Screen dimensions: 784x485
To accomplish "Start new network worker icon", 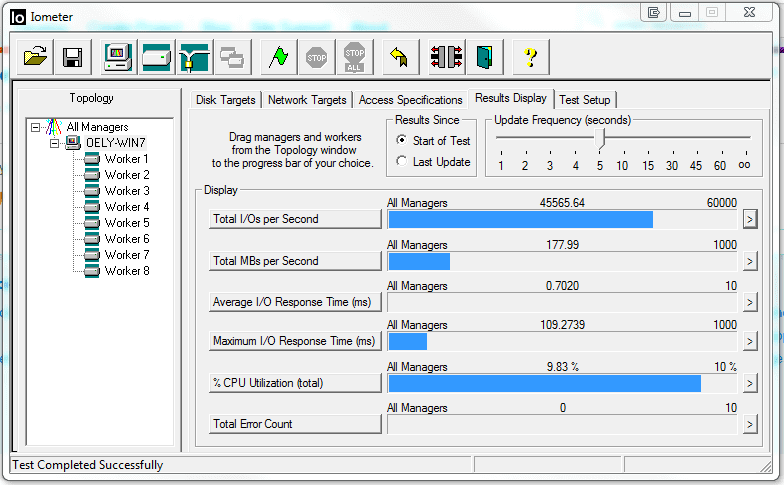I will [194, 57].
